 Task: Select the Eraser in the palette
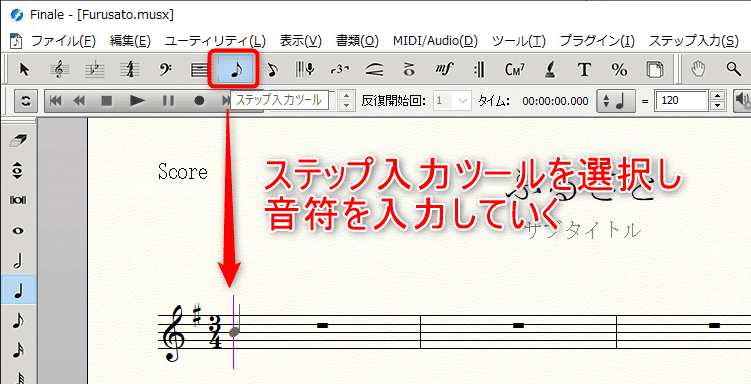coord(18,140)
